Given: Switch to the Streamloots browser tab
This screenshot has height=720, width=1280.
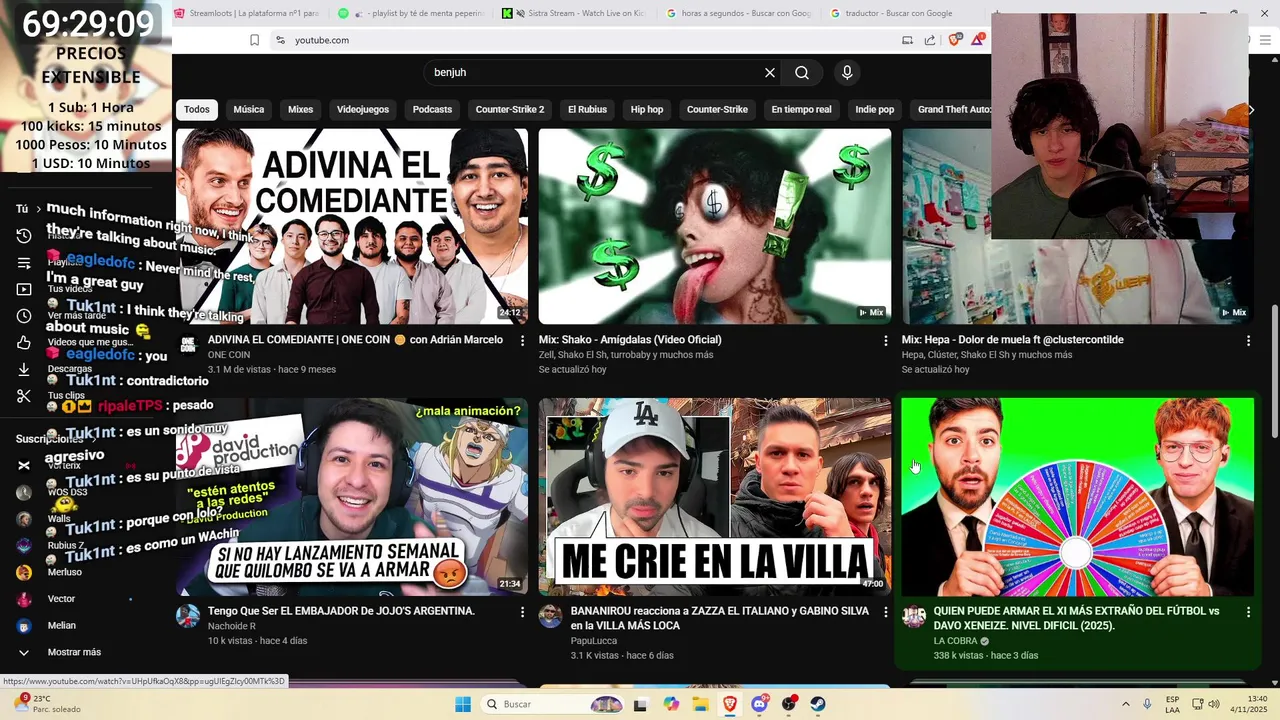Looking at the screenshot, I should [245, 14].
